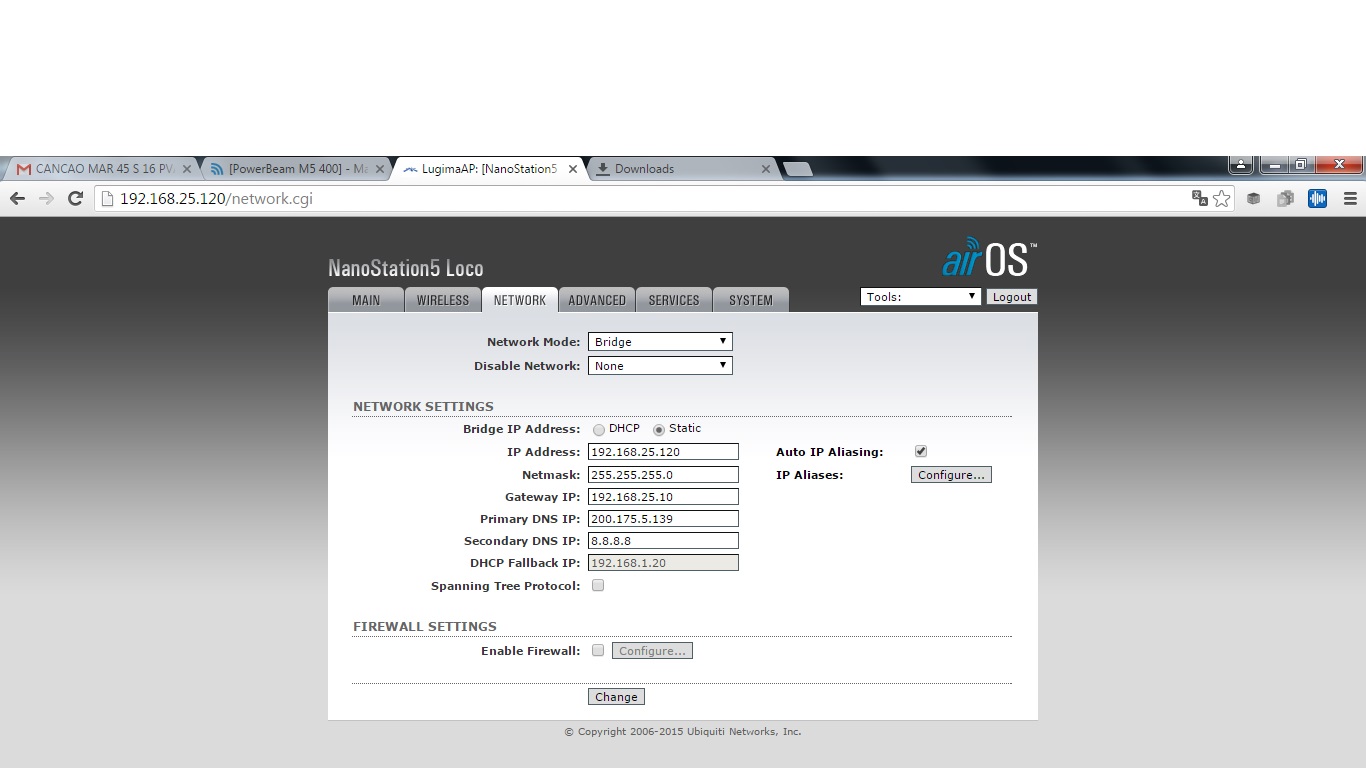1366x768 pixels.
Task: Open the SERVICES tab
Action: [x=674, y=300]
